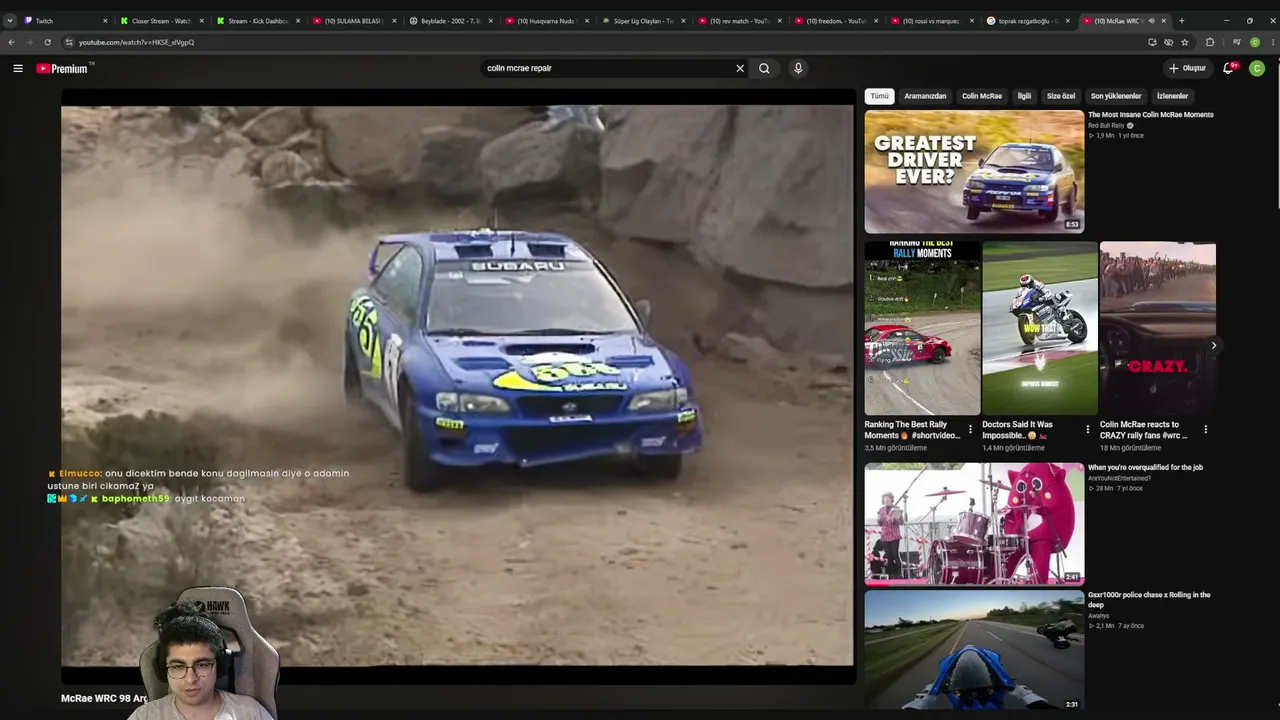Open the YouTube guide hamburger menu
Screen dimensions: 1280x720
18,68
